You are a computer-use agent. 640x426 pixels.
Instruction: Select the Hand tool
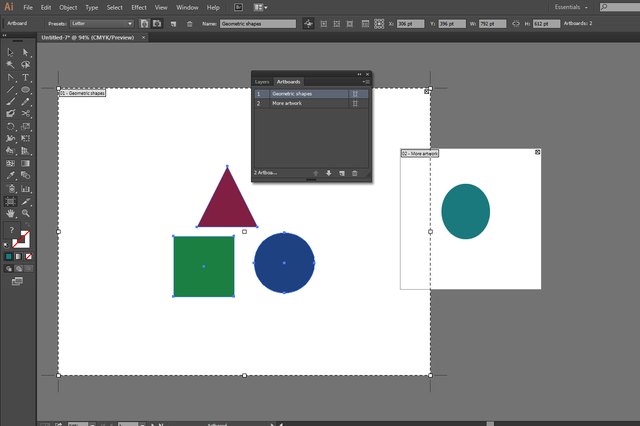pyautogui.click(x=11, y=213)
